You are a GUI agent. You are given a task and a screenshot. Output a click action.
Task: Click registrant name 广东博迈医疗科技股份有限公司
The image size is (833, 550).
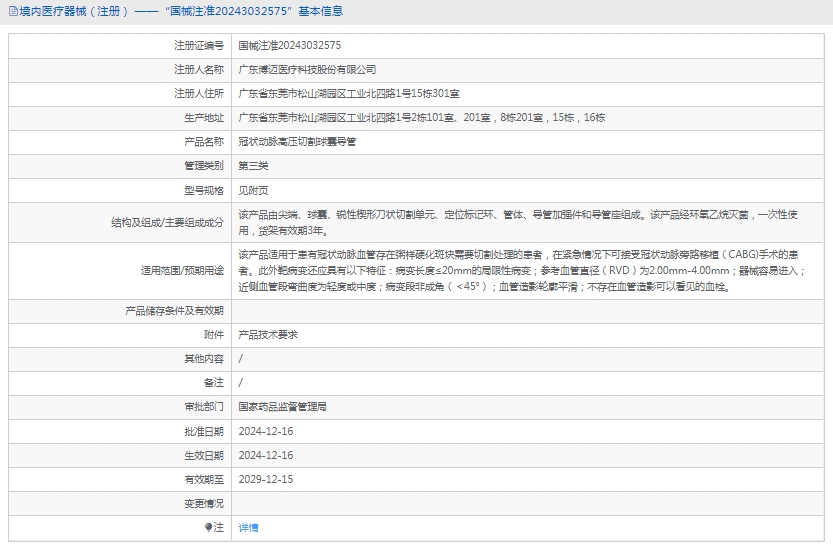307,70
